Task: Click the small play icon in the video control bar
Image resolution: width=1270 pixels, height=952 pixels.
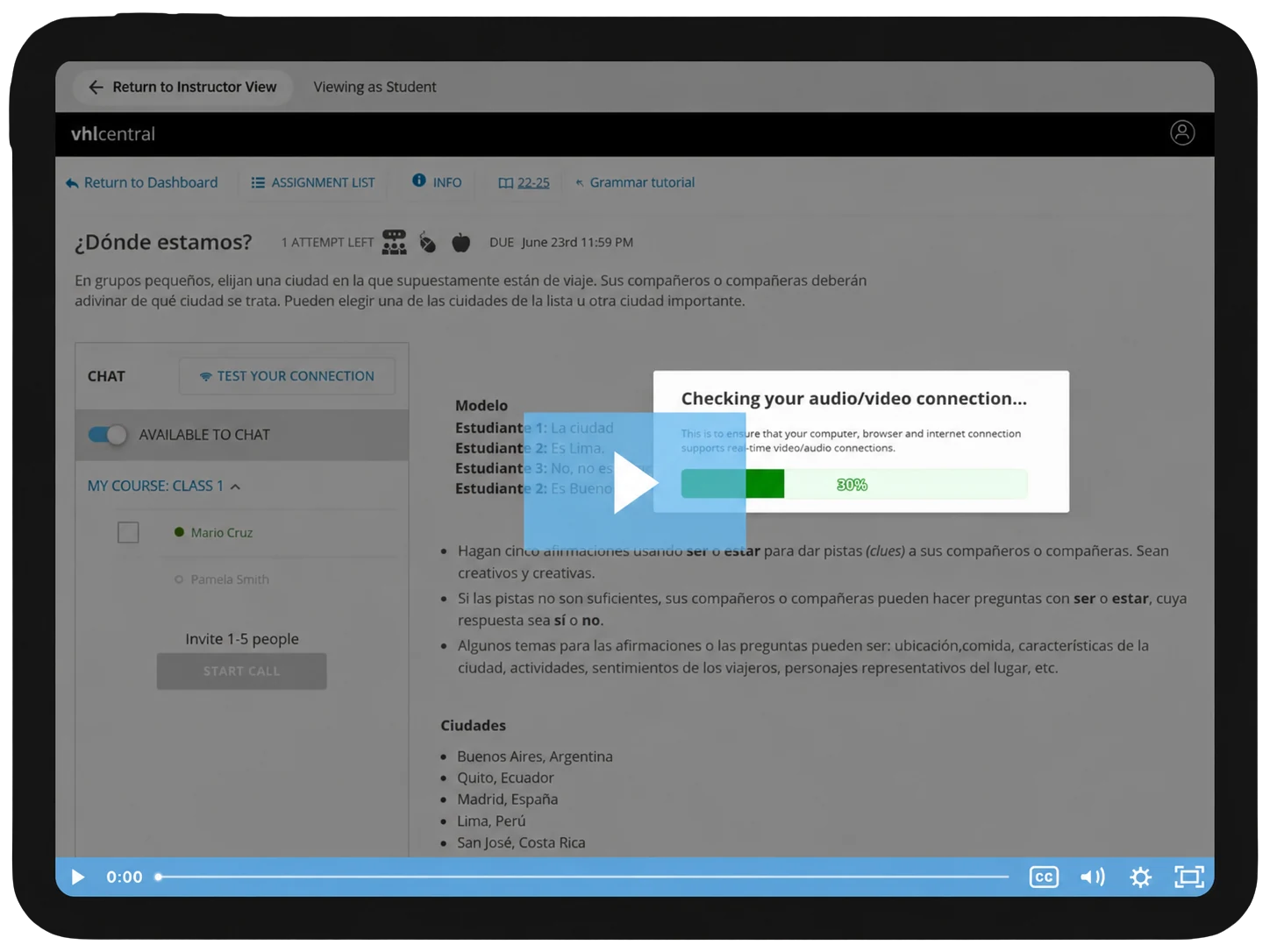Action: click(x=78, y=877)
